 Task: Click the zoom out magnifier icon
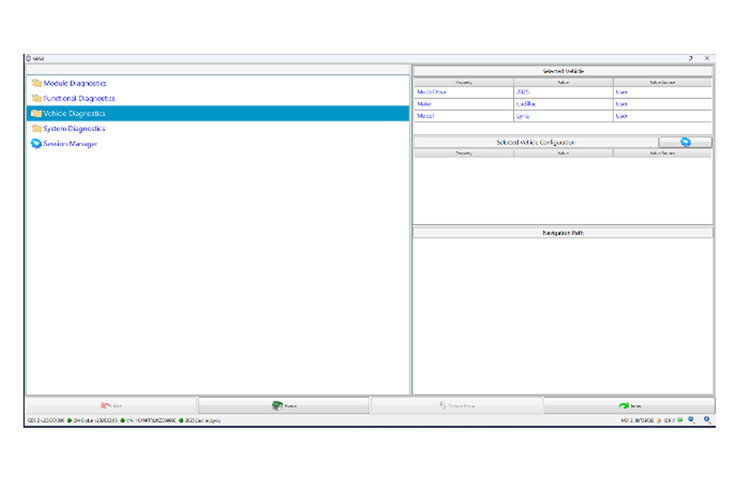(x=691, y=421)
